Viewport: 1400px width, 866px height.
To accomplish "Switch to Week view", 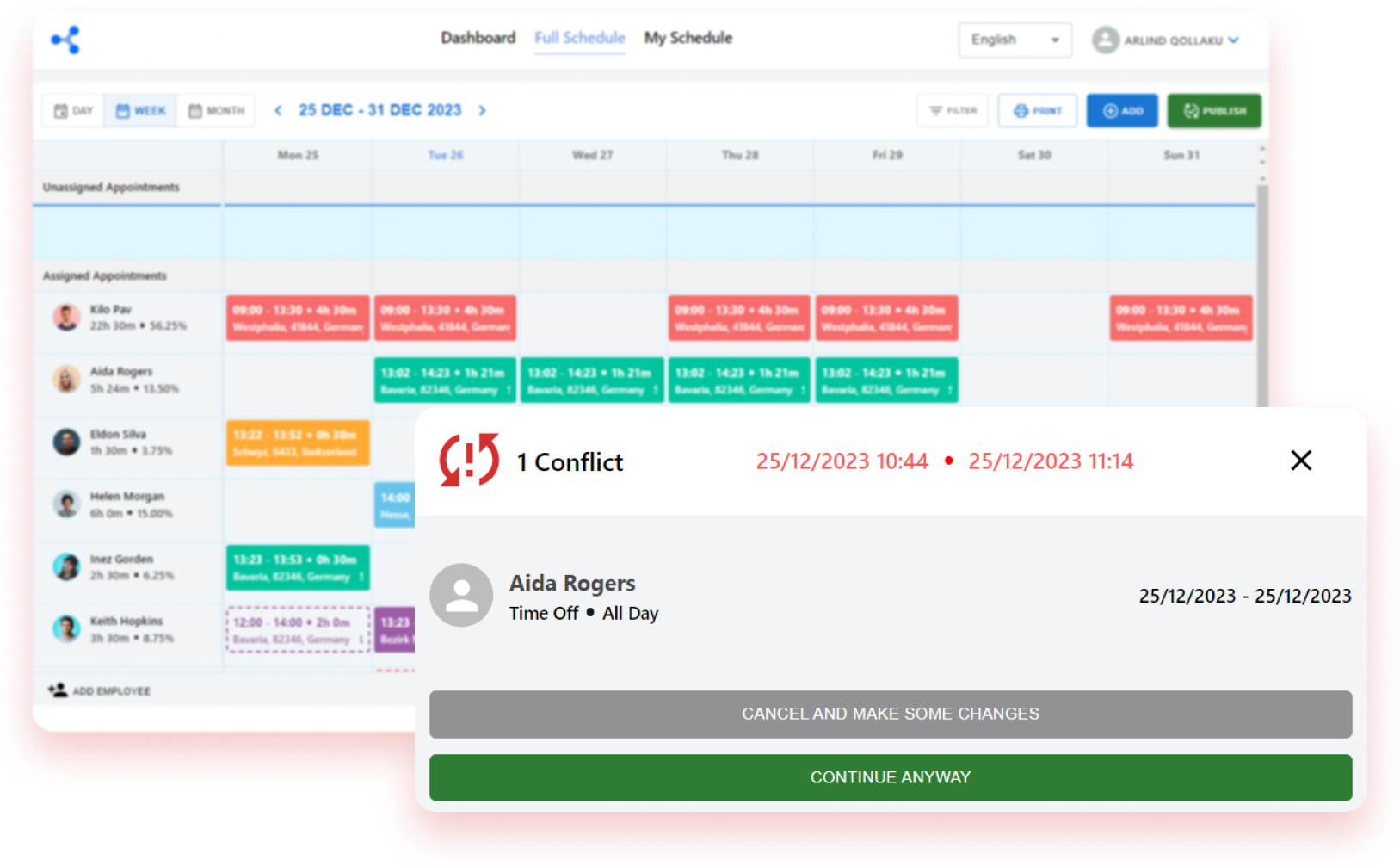I will coord(140,111).
